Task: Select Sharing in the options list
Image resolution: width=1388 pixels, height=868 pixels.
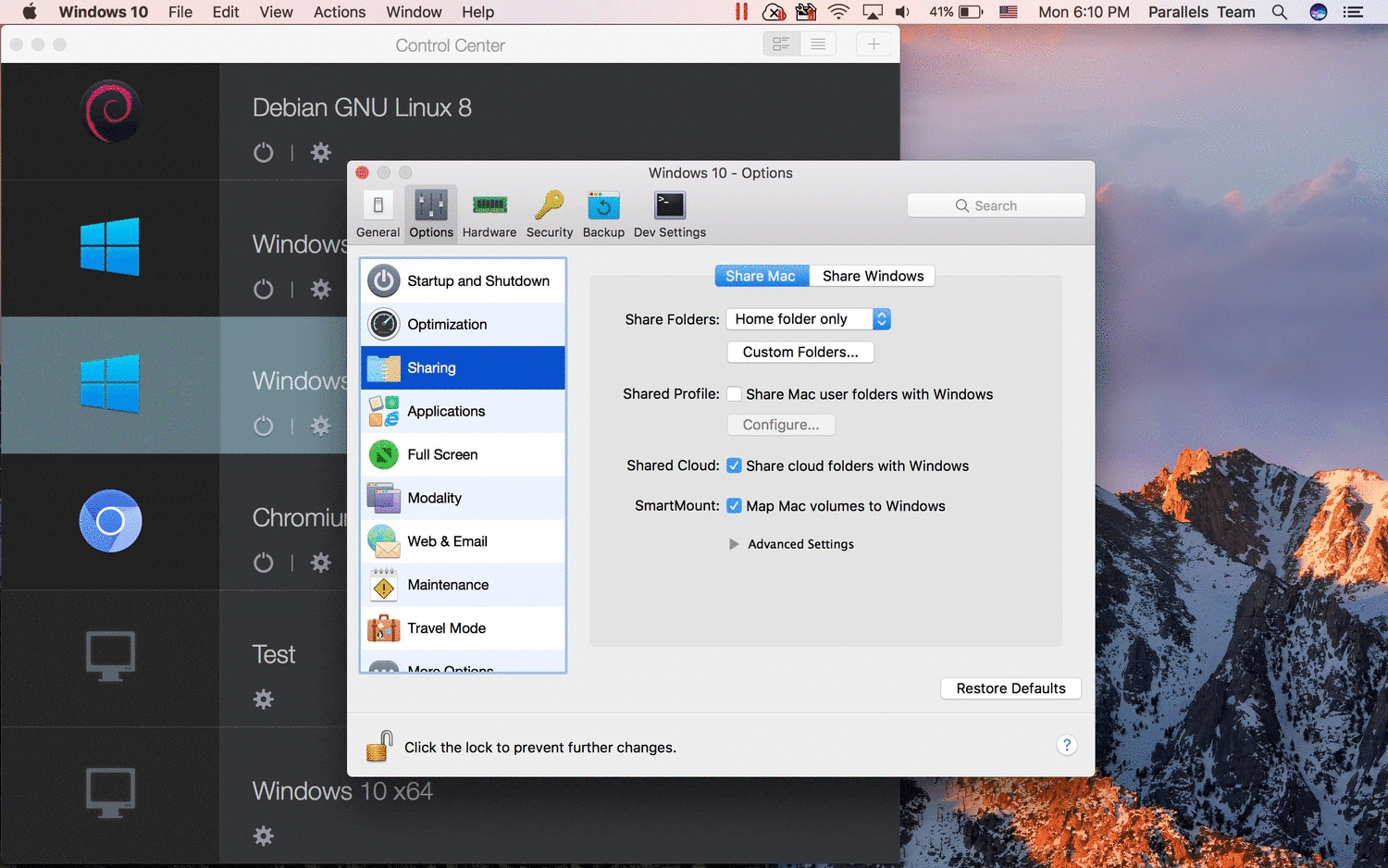Action: tap(463, 367)
